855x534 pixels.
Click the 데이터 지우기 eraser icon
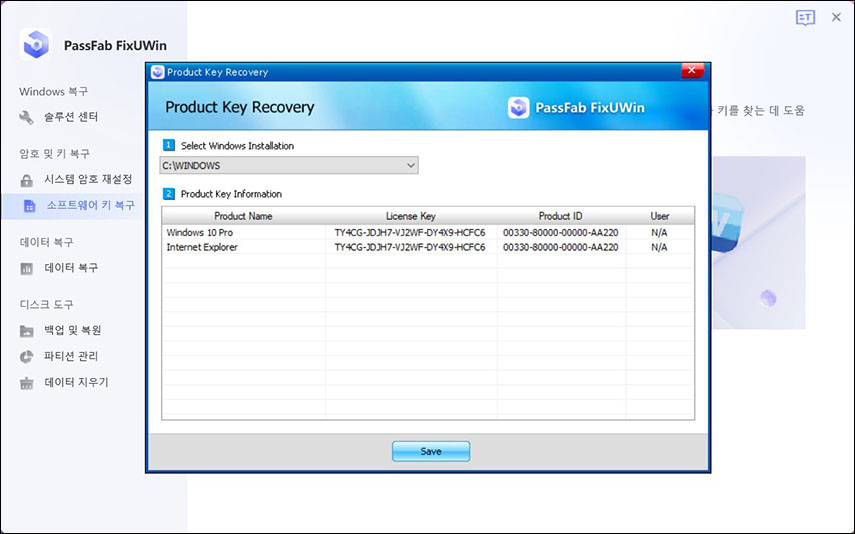click(27, 383)
